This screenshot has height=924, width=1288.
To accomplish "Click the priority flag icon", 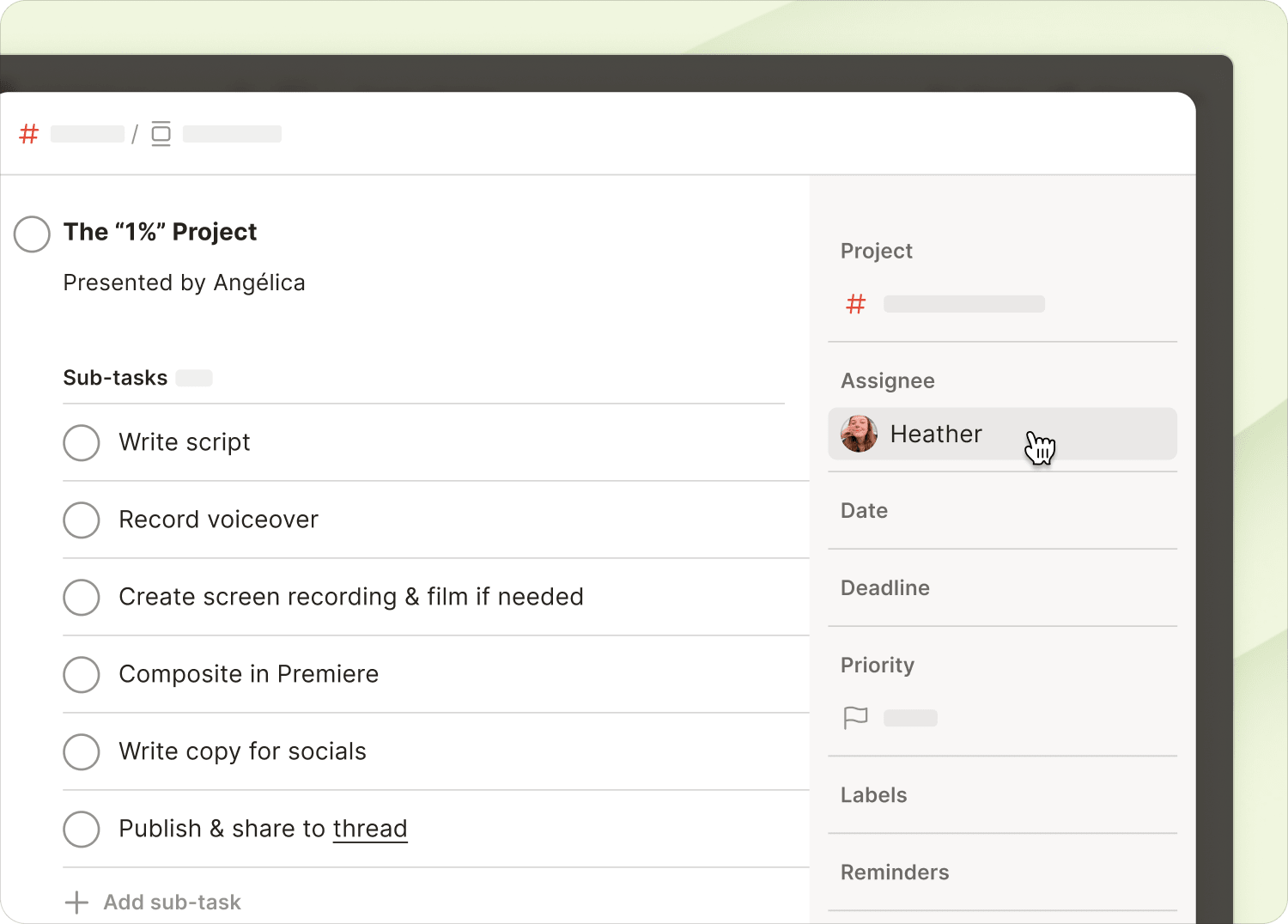I will coord(856,718).
